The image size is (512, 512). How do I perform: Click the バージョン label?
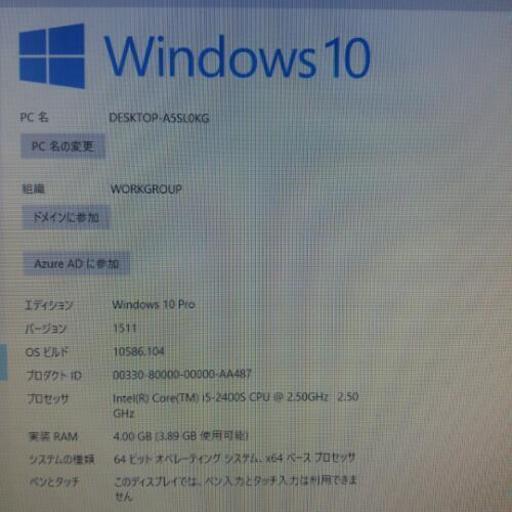click(46, 329)
